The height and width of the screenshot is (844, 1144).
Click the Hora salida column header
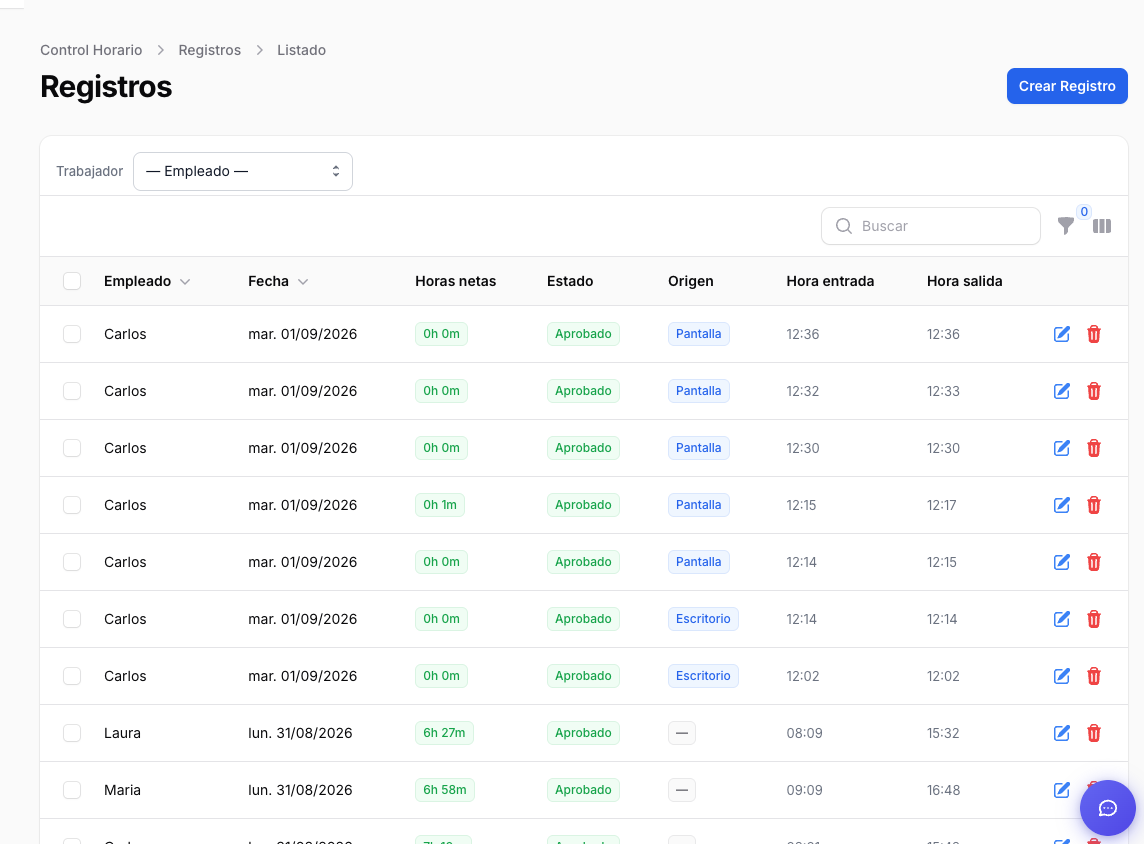pyautogui.click(x=965, y=281)
